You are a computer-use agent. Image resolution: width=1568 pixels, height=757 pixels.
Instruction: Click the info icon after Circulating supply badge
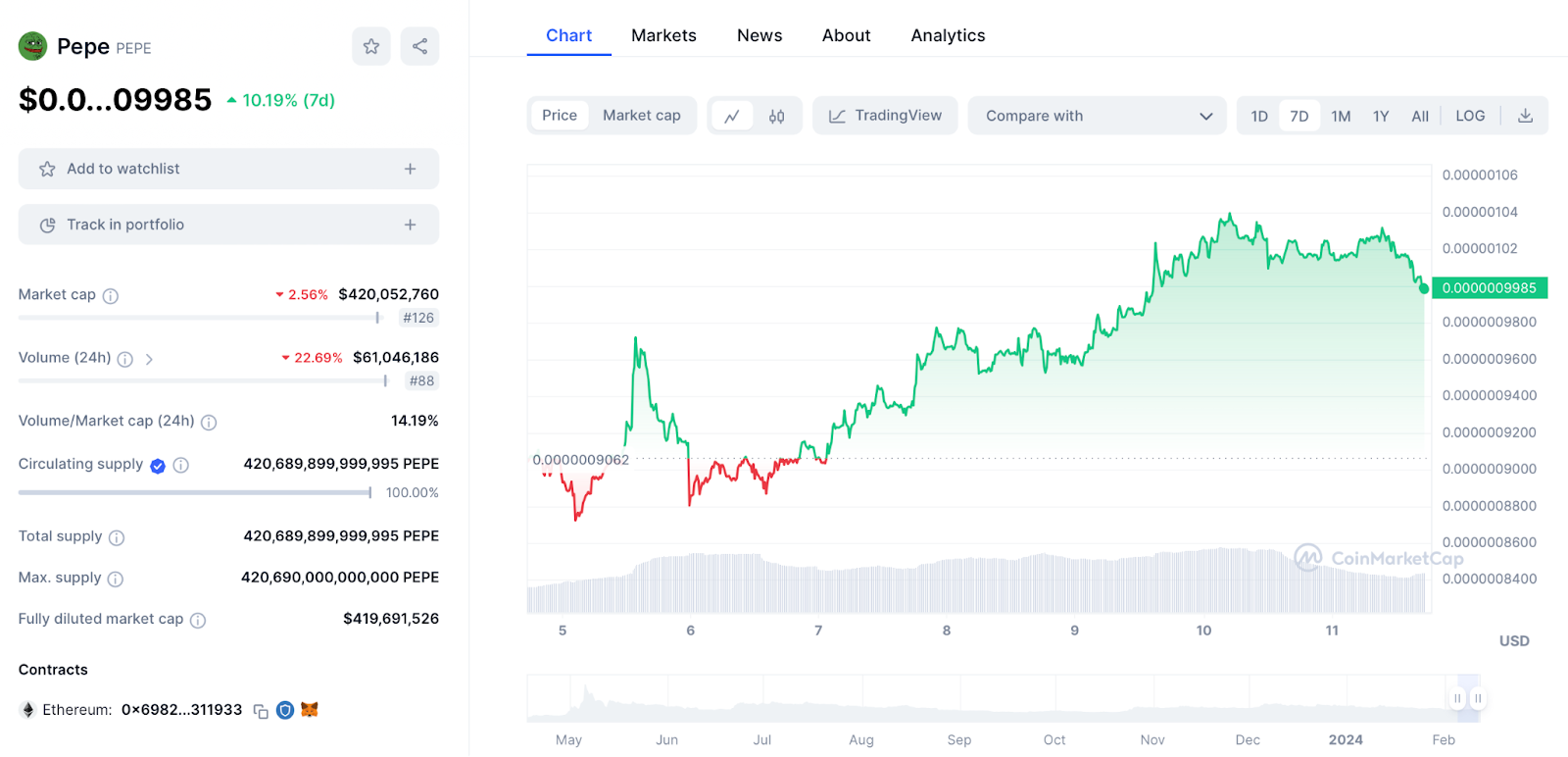coord(181,466)
